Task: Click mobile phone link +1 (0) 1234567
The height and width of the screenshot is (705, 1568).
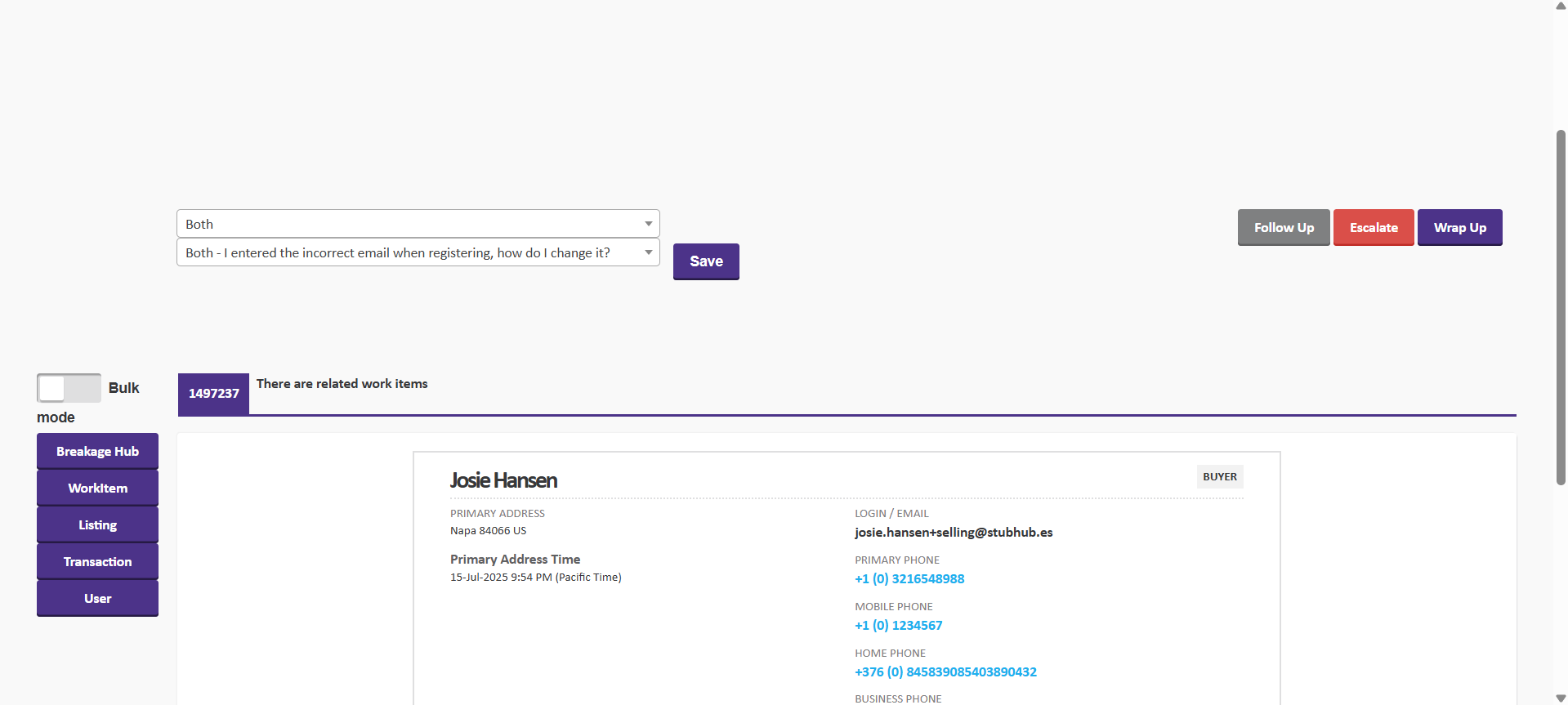Action: [x=898, y=626]
